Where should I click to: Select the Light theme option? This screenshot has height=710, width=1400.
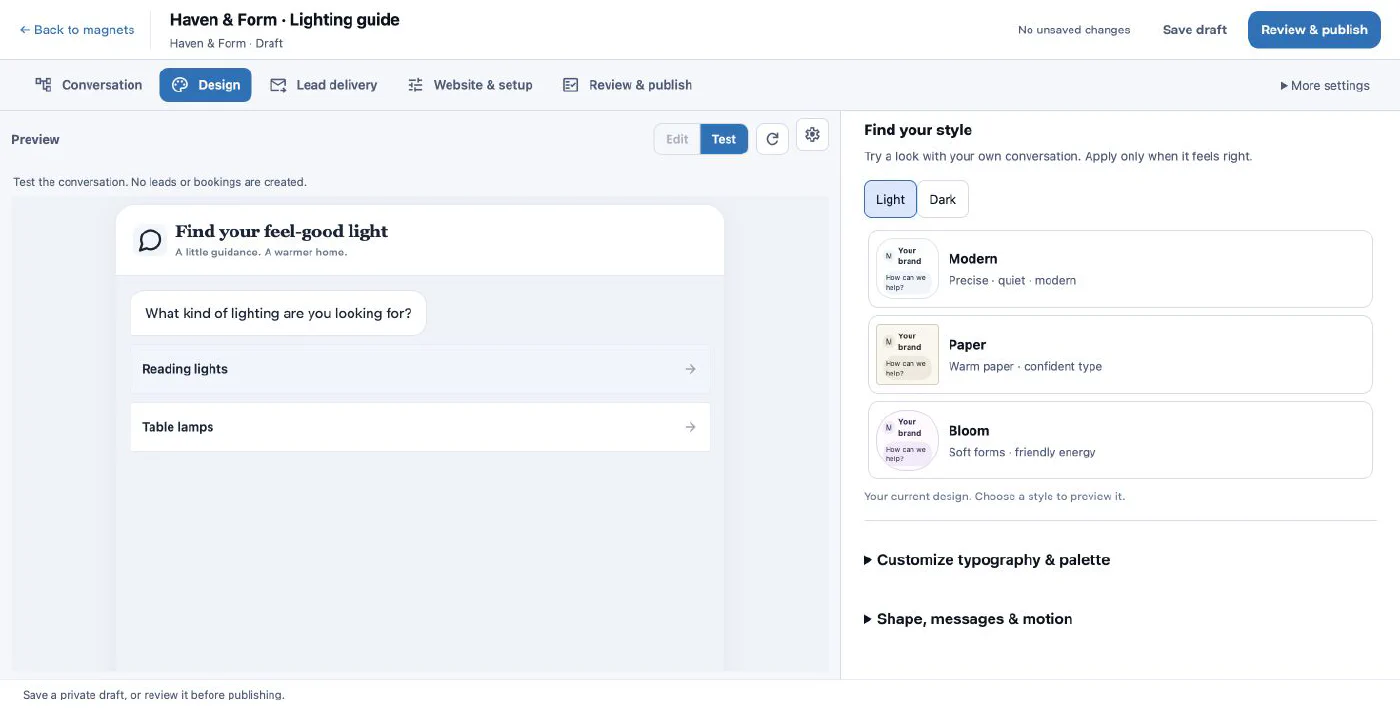click(x=890, y=199)
